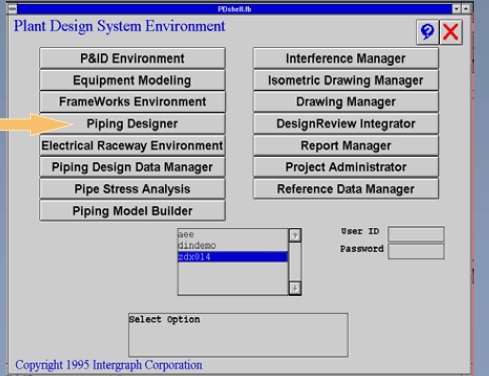Open FrameWorks Environment

tap(132, 102)
